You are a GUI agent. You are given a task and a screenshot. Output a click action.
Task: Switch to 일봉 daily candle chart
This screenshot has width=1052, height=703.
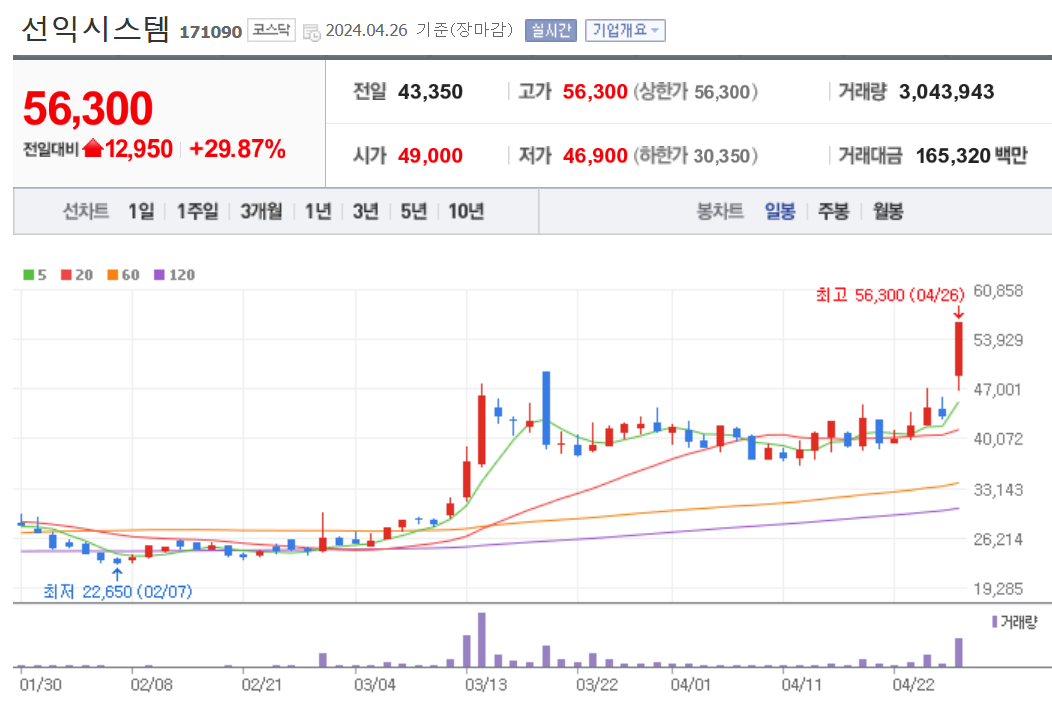[780, 211]
